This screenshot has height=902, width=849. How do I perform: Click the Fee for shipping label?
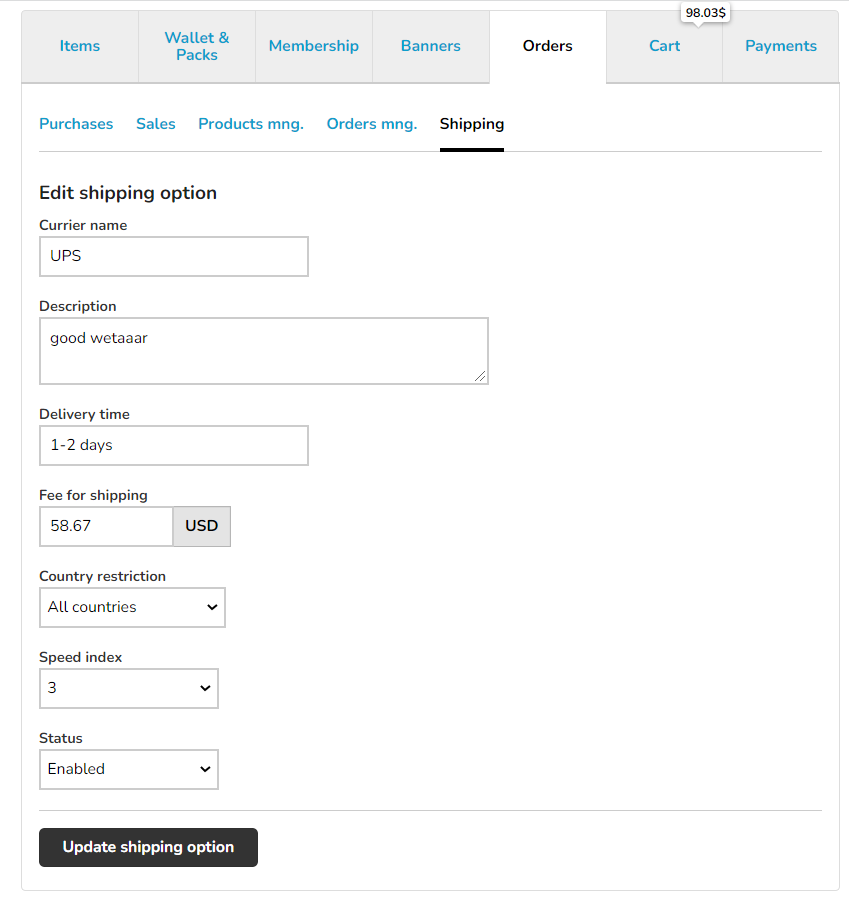(x=93, y=495)
